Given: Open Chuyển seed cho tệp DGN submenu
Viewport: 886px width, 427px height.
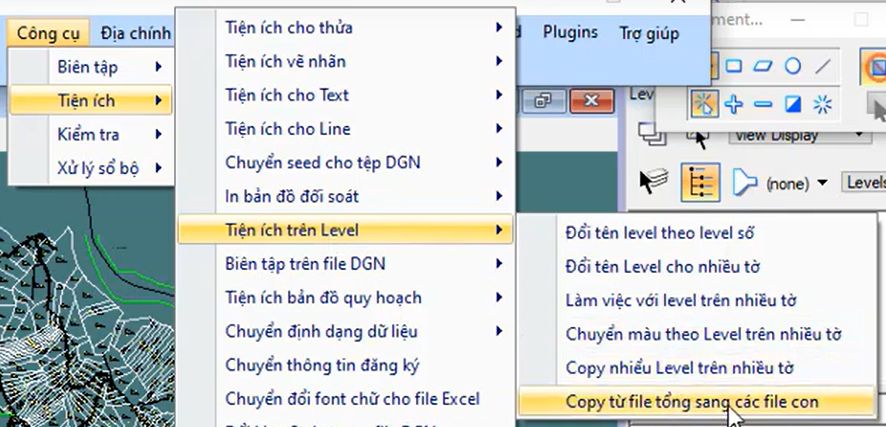Looking at the screenshot, I should [345, 163].
